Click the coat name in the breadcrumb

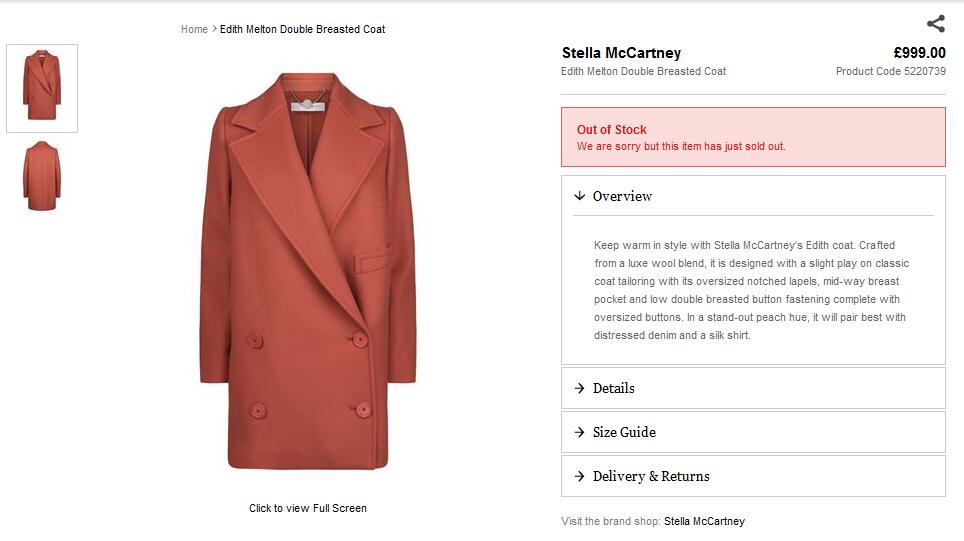(302, 29)
